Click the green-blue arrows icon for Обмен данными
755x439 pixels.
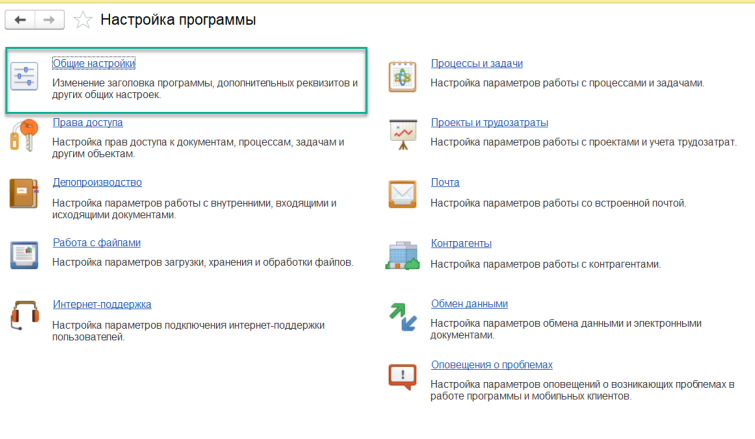(x=402, y=316)
